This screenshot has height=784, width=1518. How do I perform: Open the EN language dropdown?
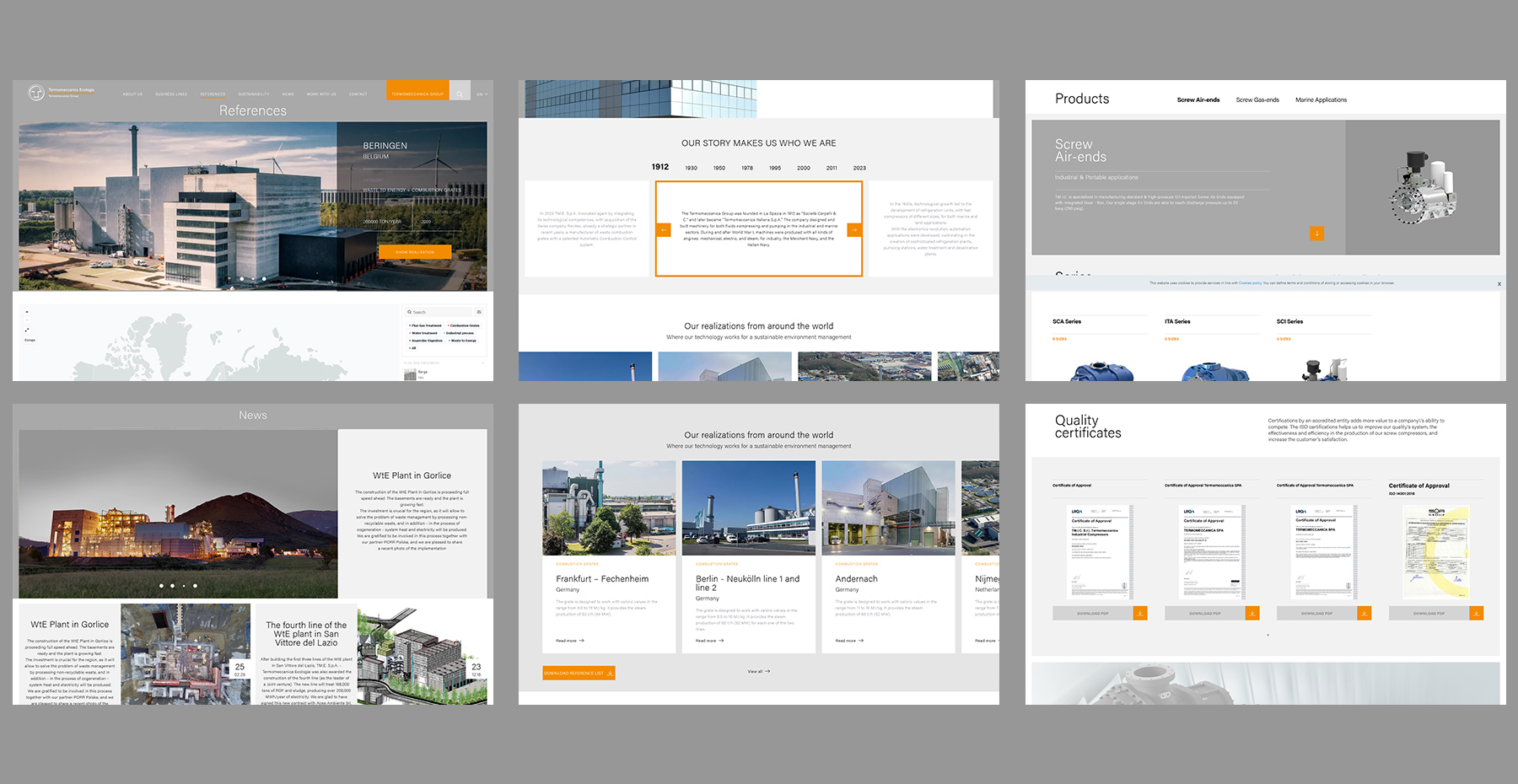pos(482,94)
